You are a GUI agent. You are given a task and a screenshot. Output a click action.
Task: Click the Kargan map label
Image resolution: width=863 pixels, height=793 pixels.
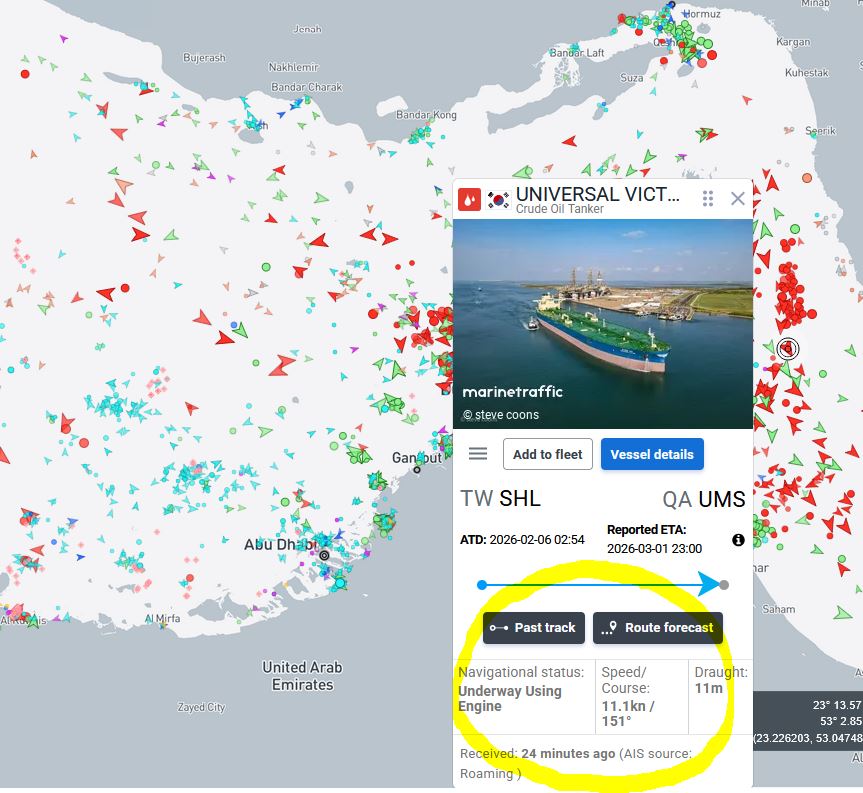tap(793, 42)
